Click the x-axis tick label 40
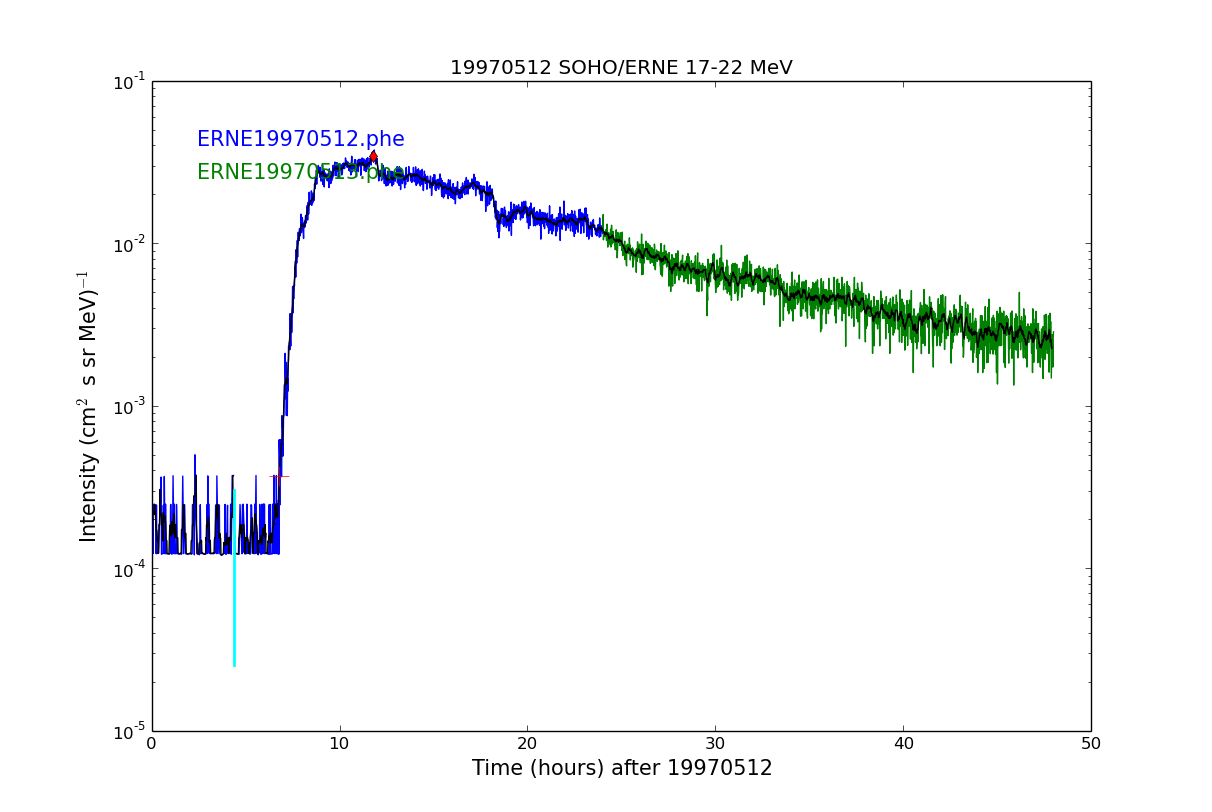Viewport: 1212px width, 812px height. pyautogui.click(x=903, y=744)
